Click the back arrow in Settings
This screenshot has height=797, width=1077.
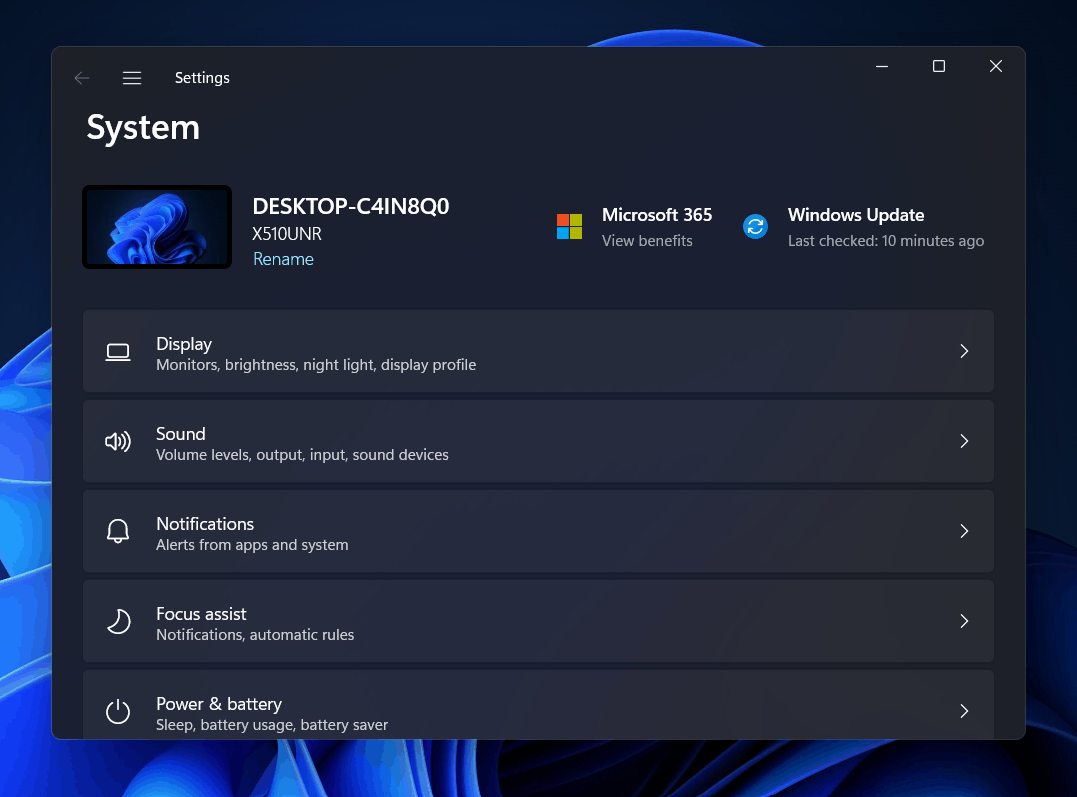pyautogui.click(x=82, y=78)
